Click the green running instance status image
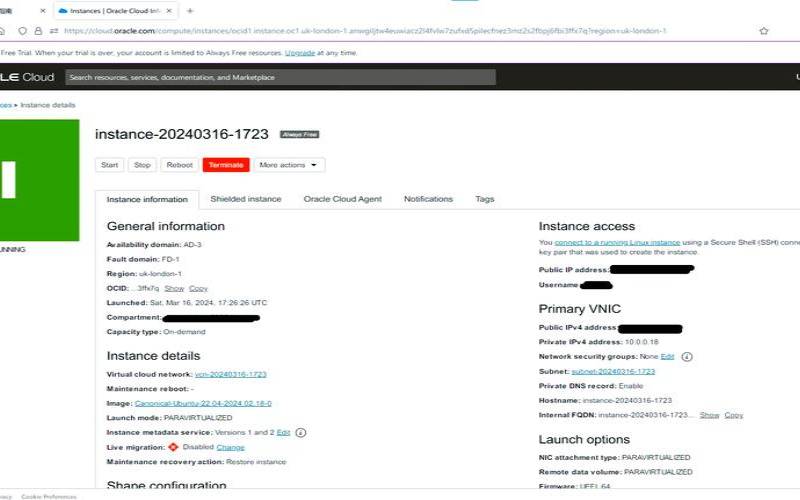Image resolution: width=800 pixels, height=500 pixels. tap(38, 180)
